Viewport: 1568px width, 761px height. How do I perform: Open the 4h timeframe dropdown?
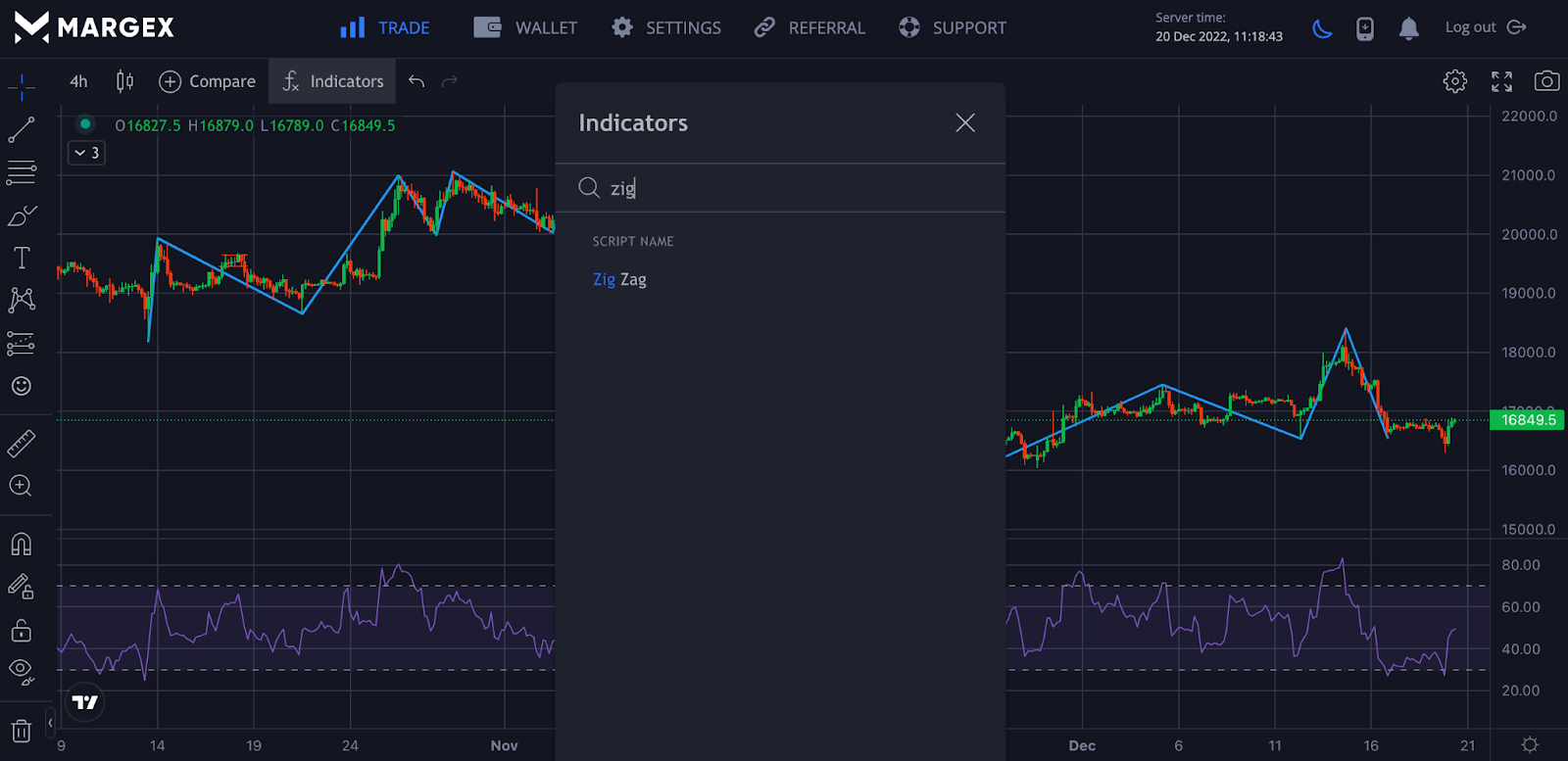[x=78, y=81]
